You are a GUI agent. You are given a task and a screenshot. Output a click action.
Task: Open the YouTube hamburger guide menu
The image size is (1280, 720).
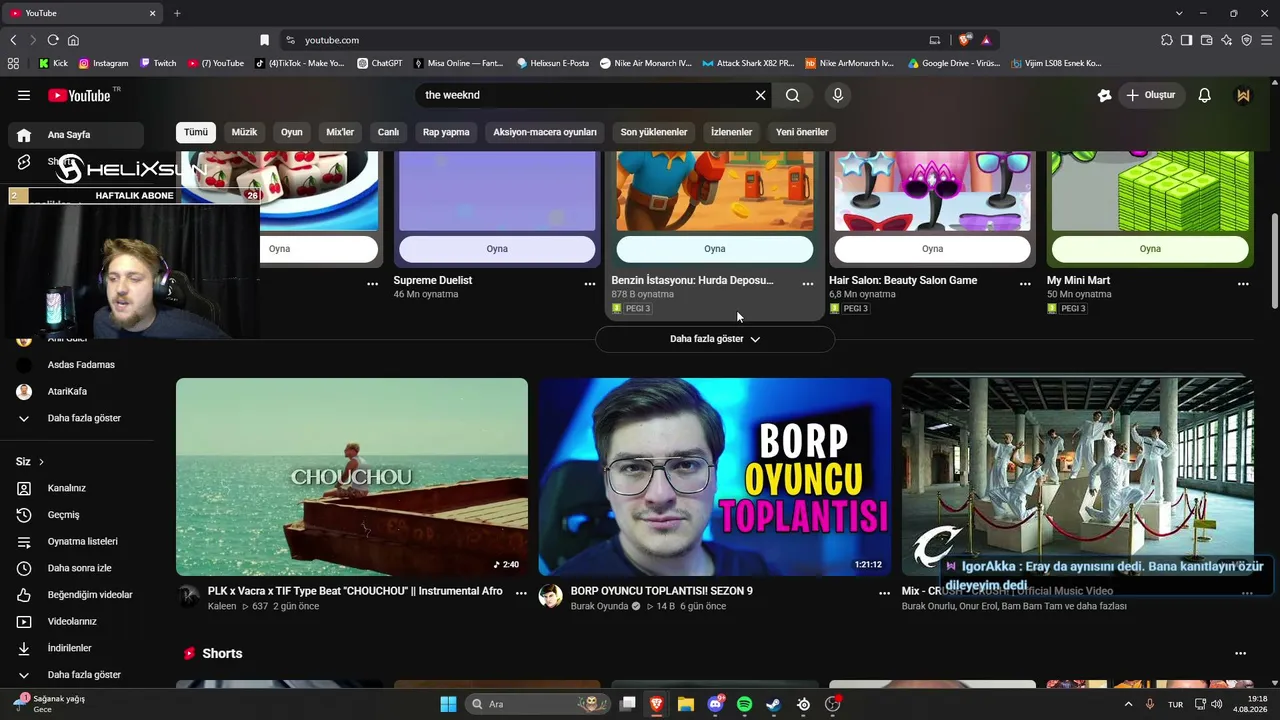(24, 95)
